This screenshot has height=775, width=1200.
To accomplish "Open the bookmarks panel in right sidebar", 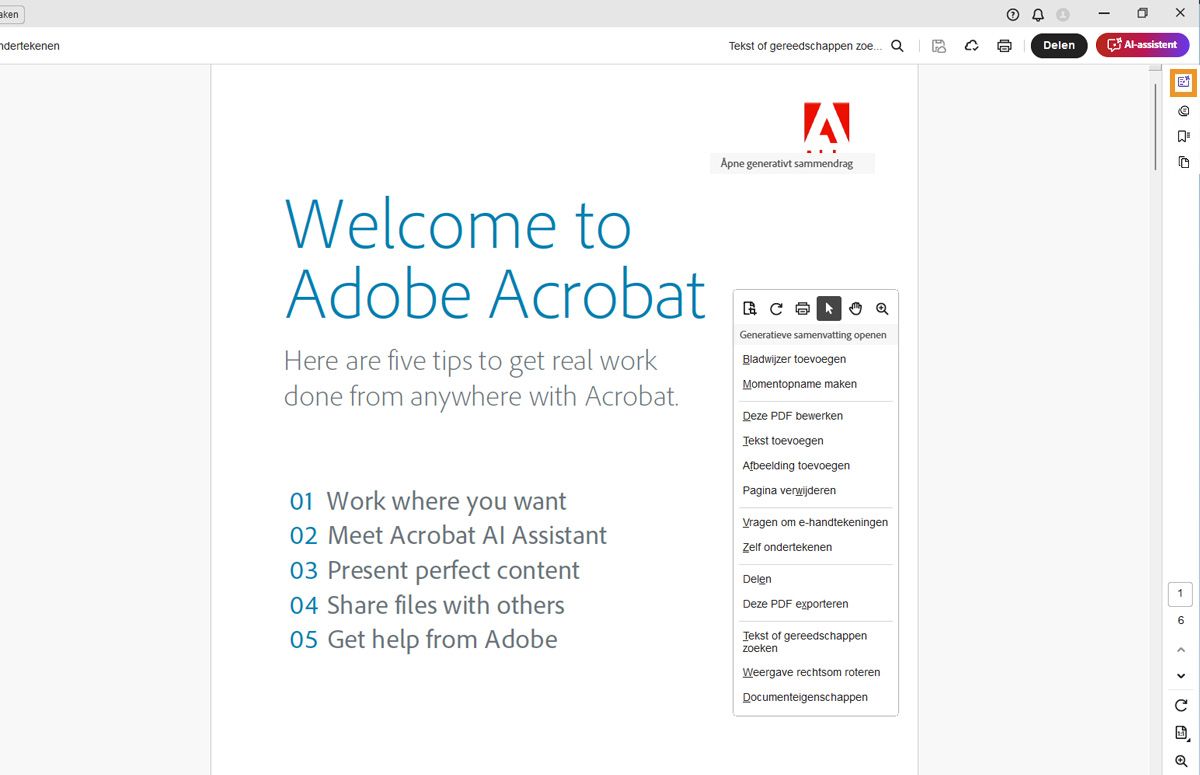I will [x=1184, y=136].
